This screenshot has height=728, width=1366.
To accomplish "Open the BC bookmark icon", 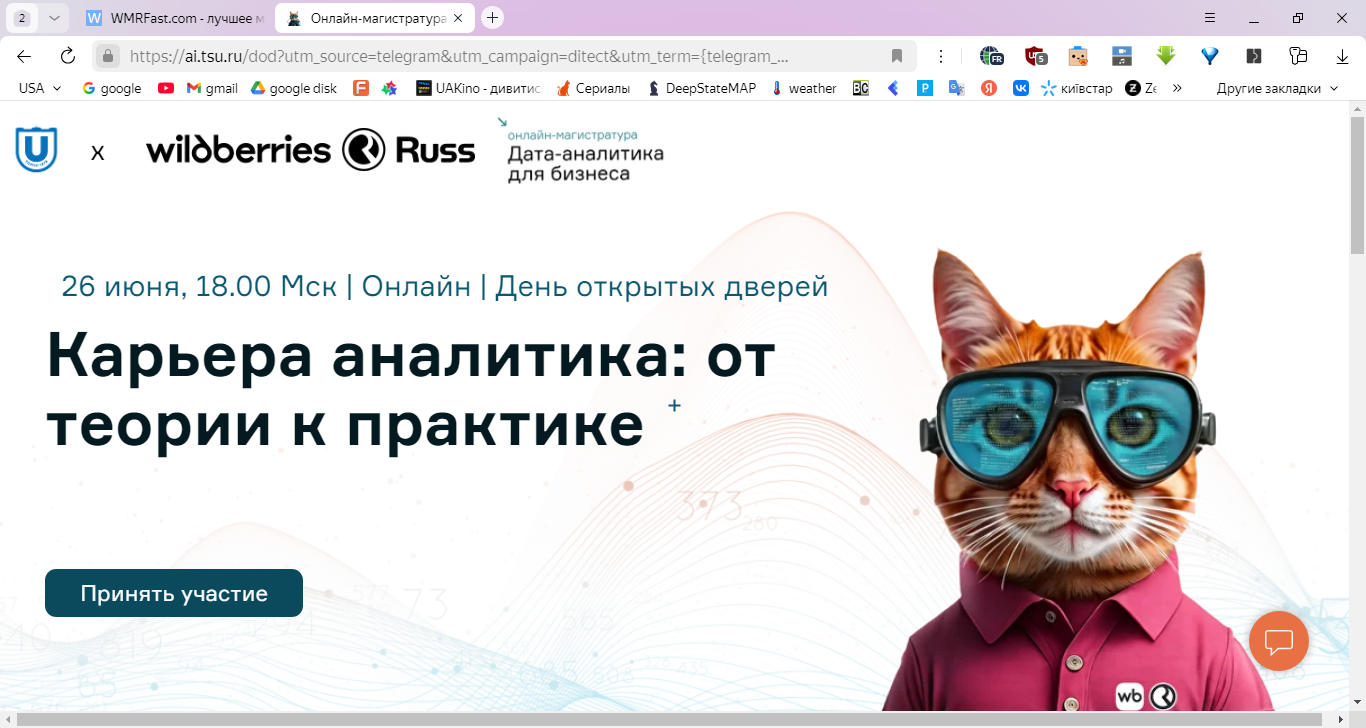I will pyautogui.click(x=860, y=88).
